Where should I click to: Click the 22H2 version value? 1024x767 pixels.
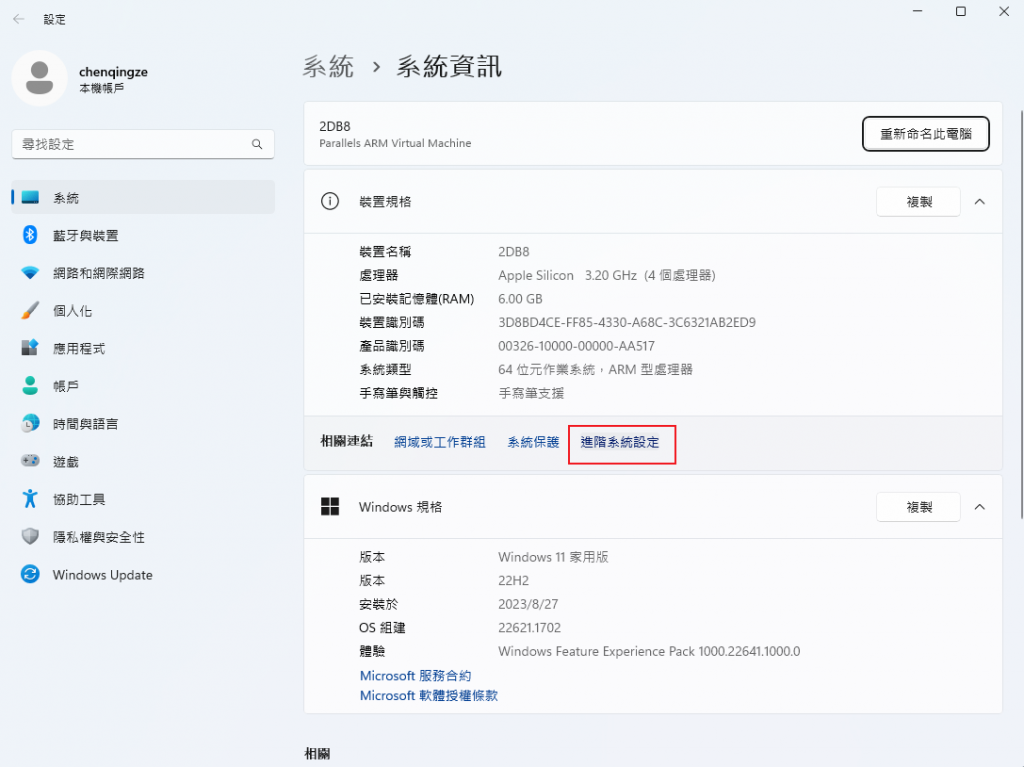tap(513, 581)
